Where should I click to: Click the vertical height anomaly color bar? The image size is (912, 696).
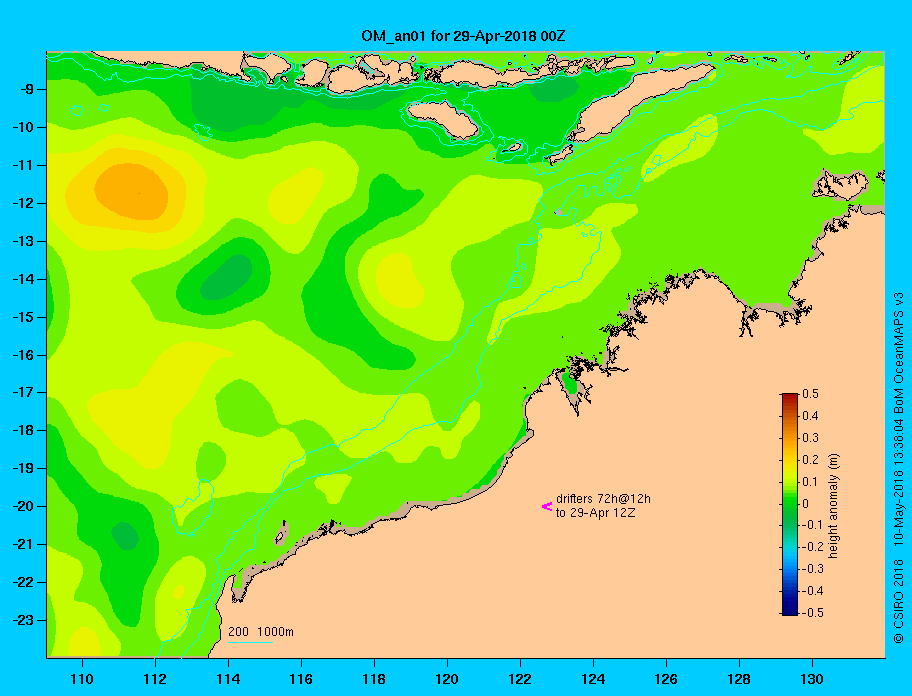click(x=790, y=504)
